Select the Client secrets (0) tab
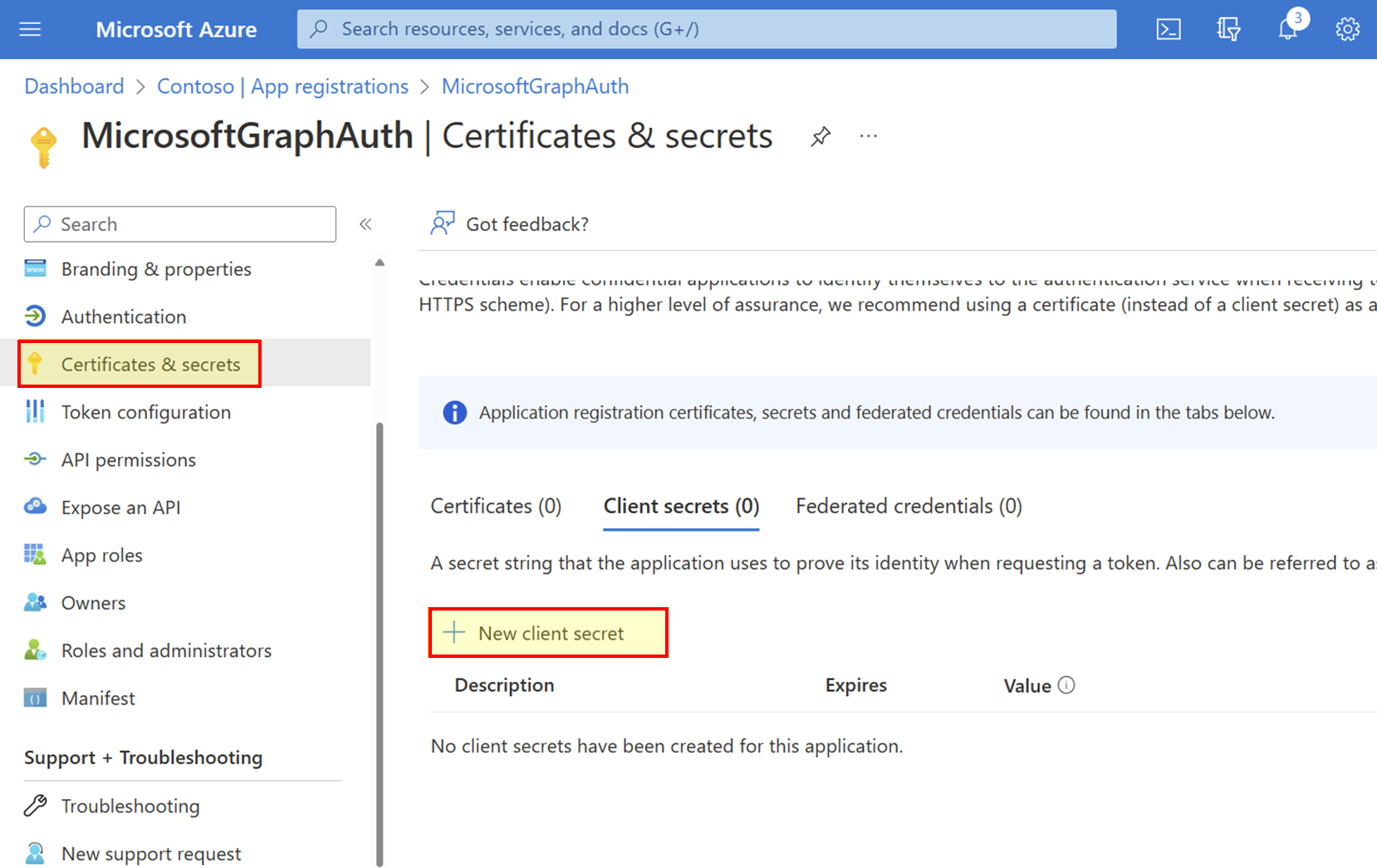Viewport: 1377px width, 868px height. [x=681, y=506]
